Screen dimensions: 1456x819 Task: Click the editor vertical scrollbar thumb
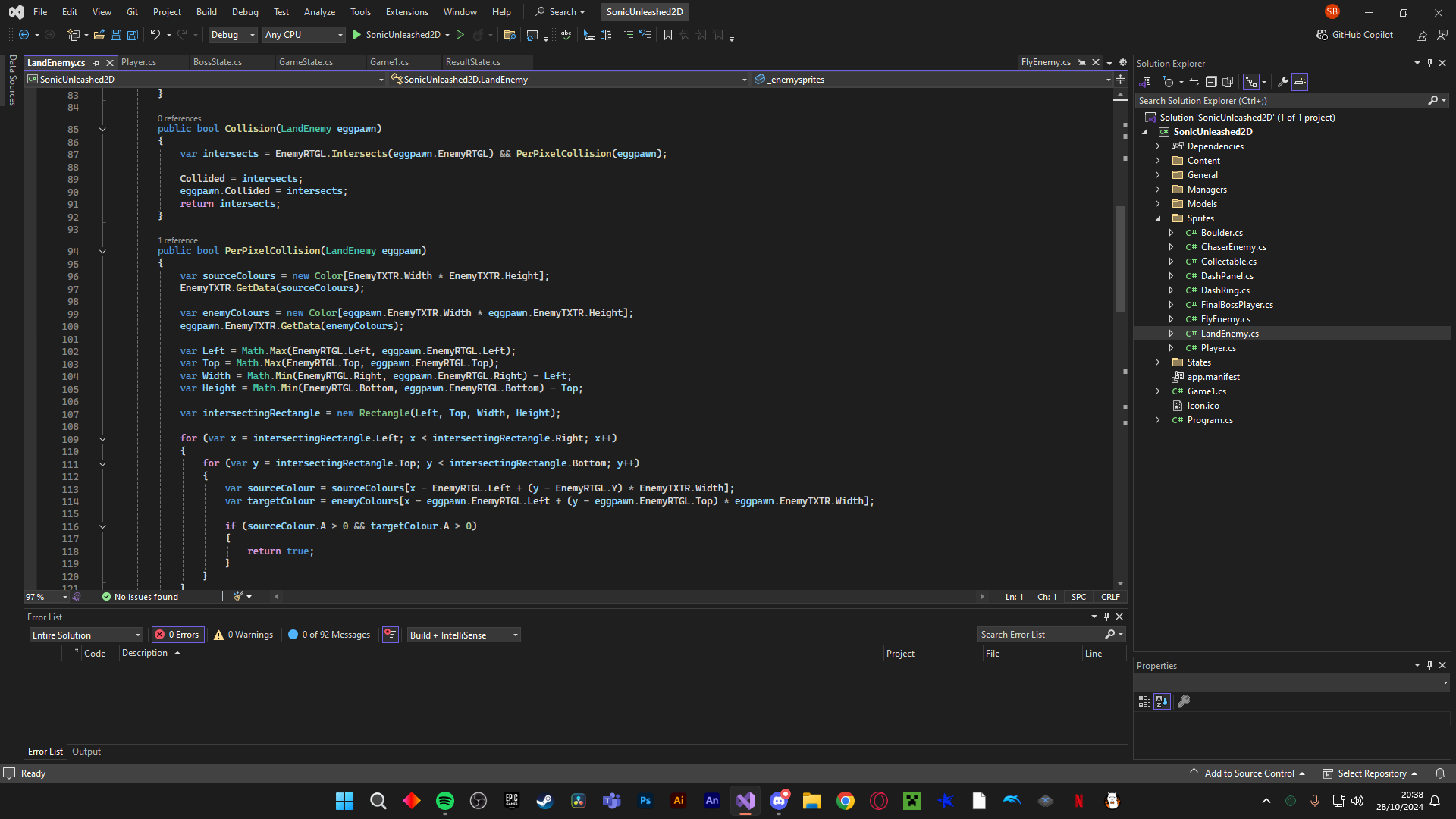coord(1120,258)
